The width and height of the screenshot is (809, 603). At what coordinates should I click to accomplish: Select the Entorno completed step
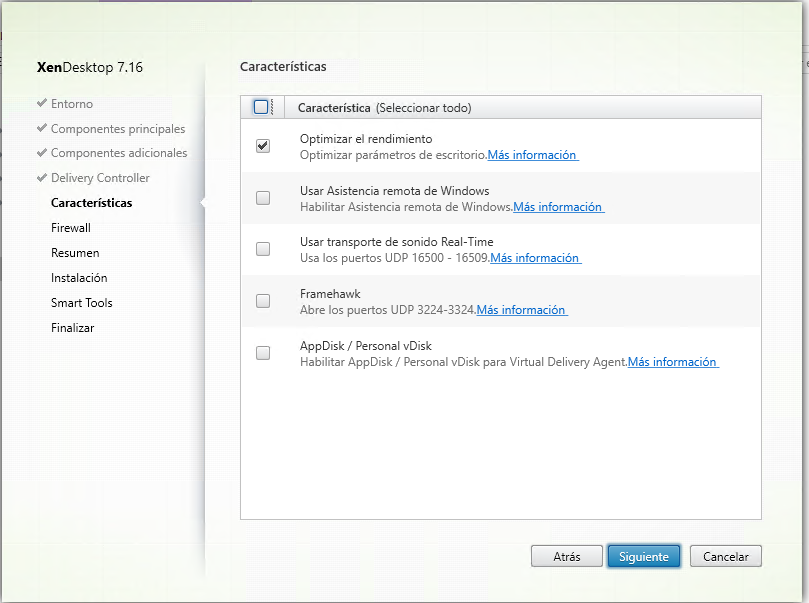pos(72,104)
